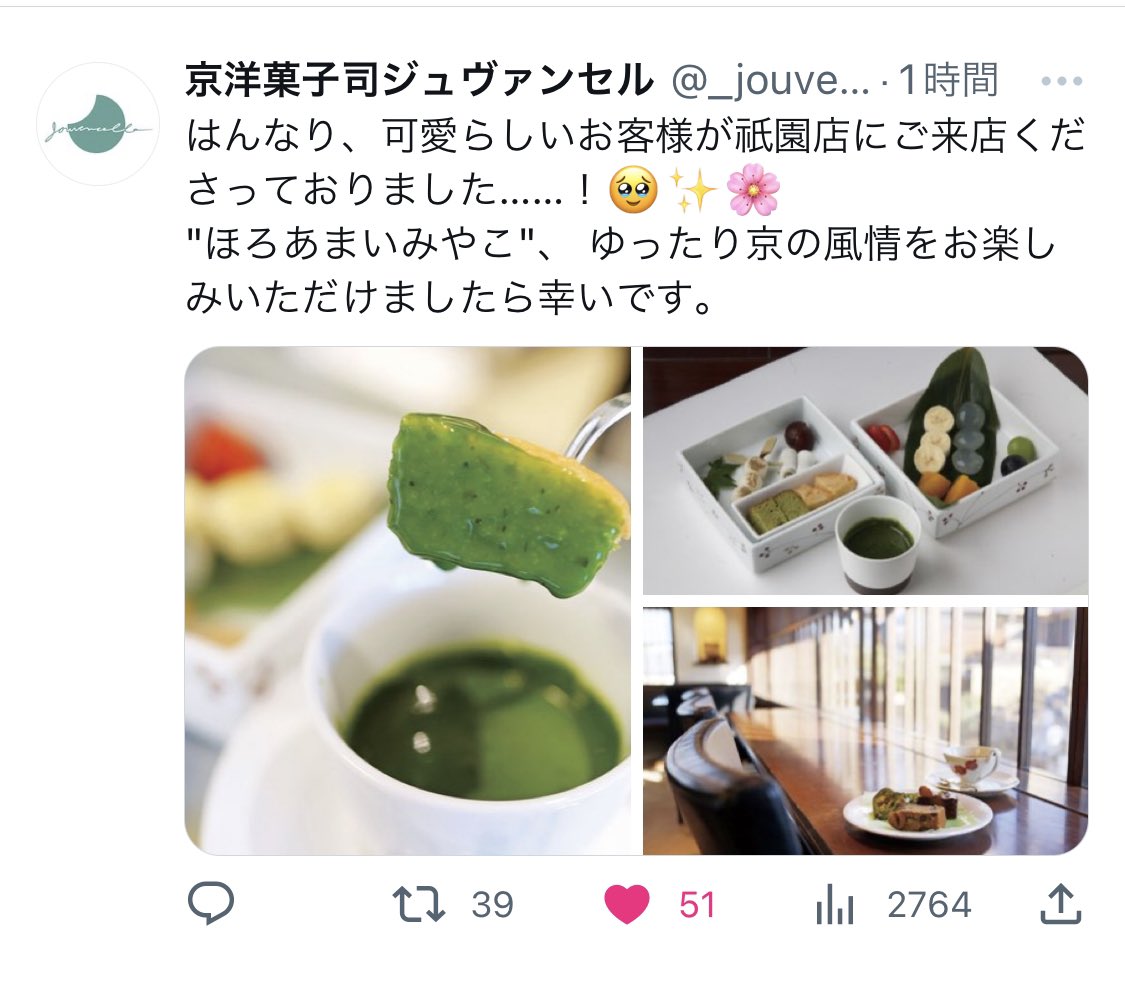Open the view analytics bar chart icon
Image resolution: width=1125 pixels, height=984 pixels.
[834, 904]
